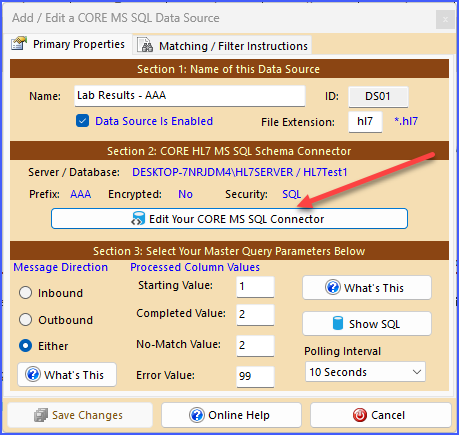Image resolution: width=459 pixels, height=435 pixels.
Task: Close the data source dialog window
Action: pos(445,20)
